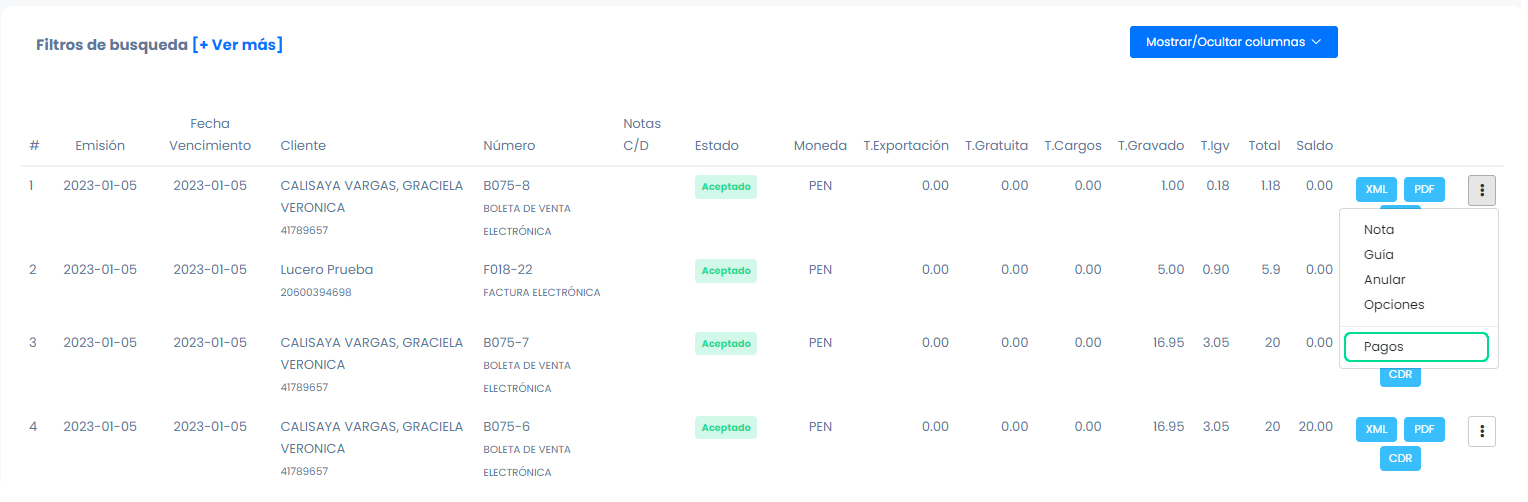Screen dimensions: 1528x502
Task: Download XML for boleta B075-6
Action: tap(1376, 430)
